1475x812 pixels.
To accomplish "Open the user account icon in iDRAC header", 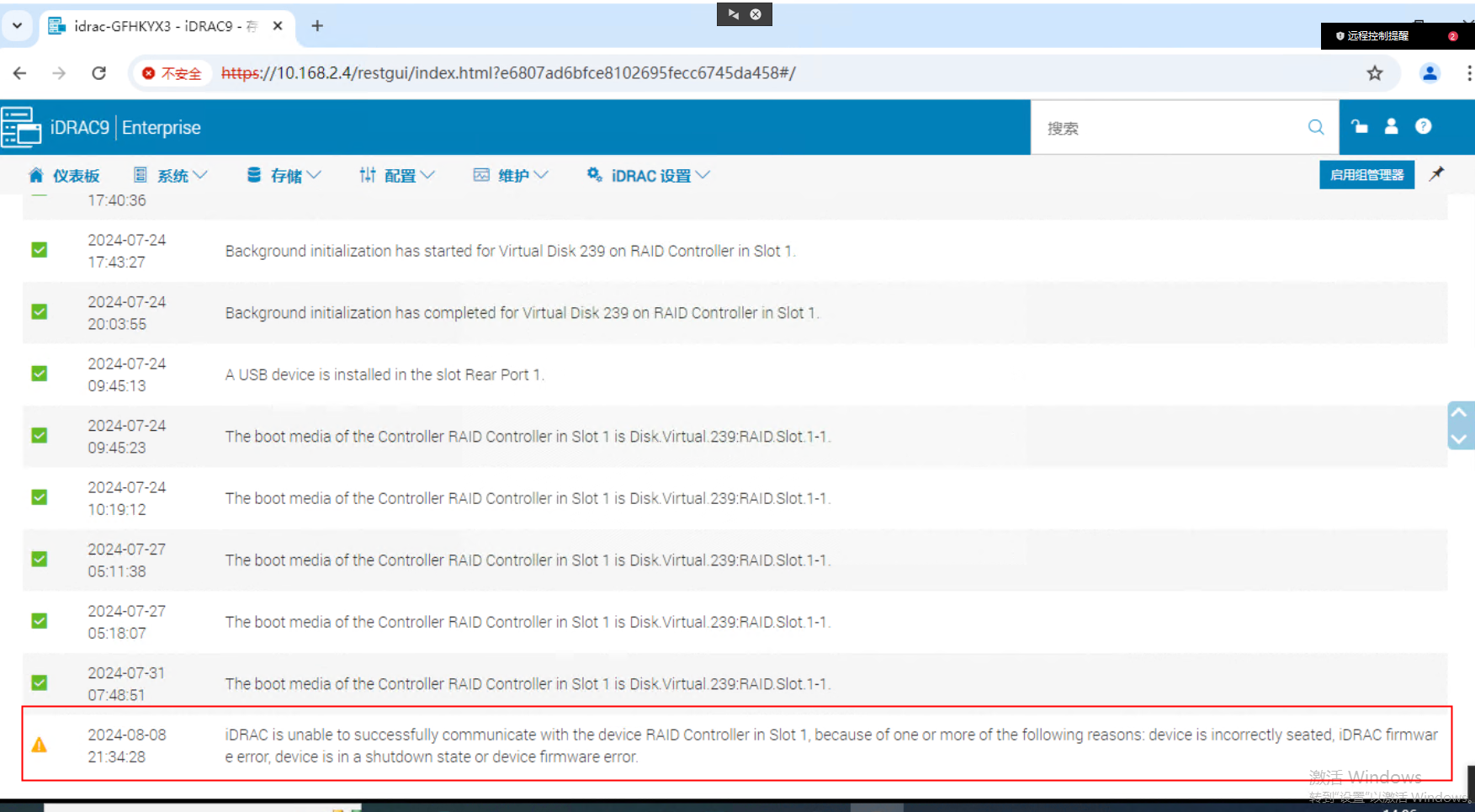I will 1391,126.
